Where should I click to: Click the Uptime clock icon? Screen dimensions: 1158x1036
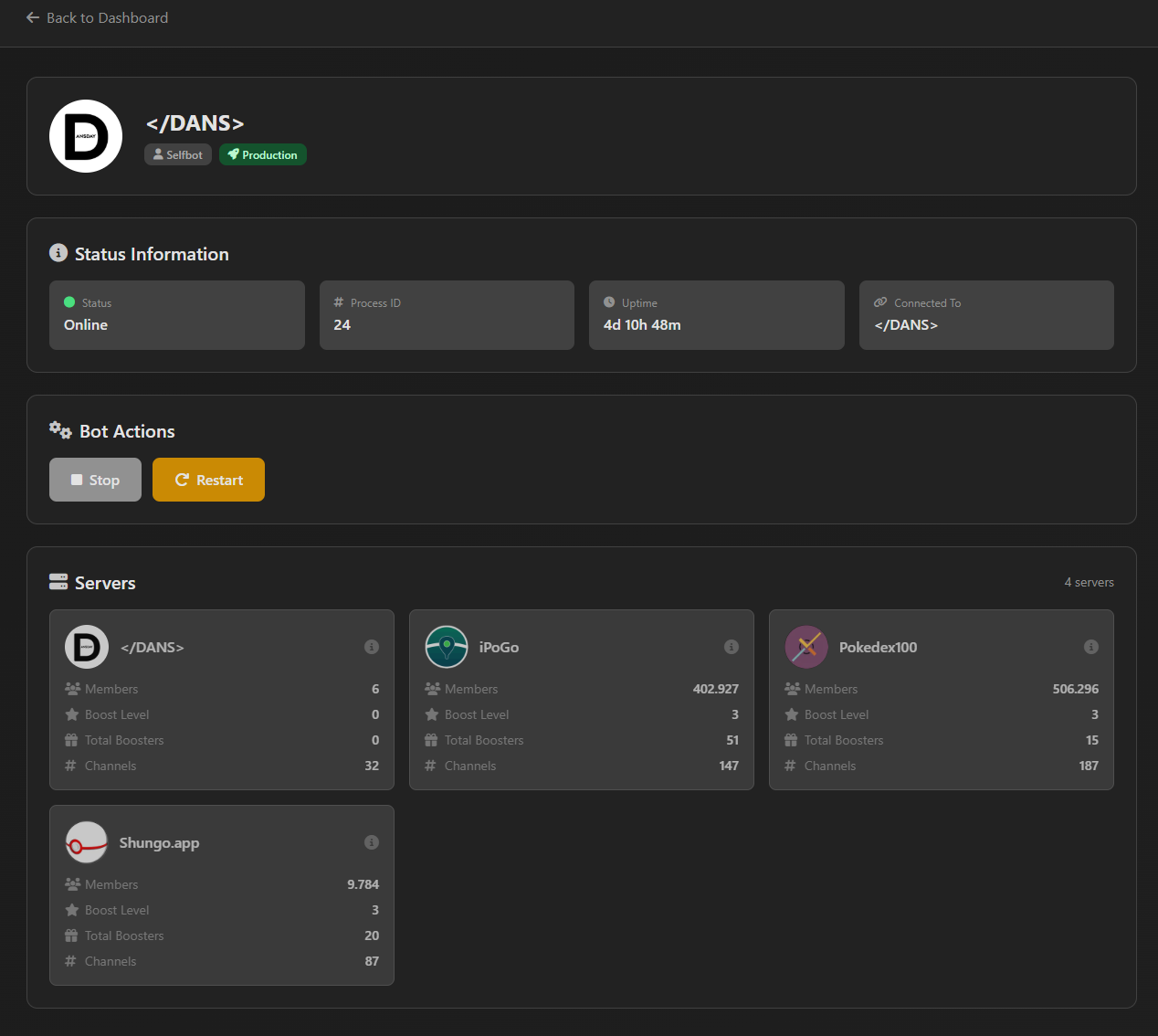tap(609, 302)
